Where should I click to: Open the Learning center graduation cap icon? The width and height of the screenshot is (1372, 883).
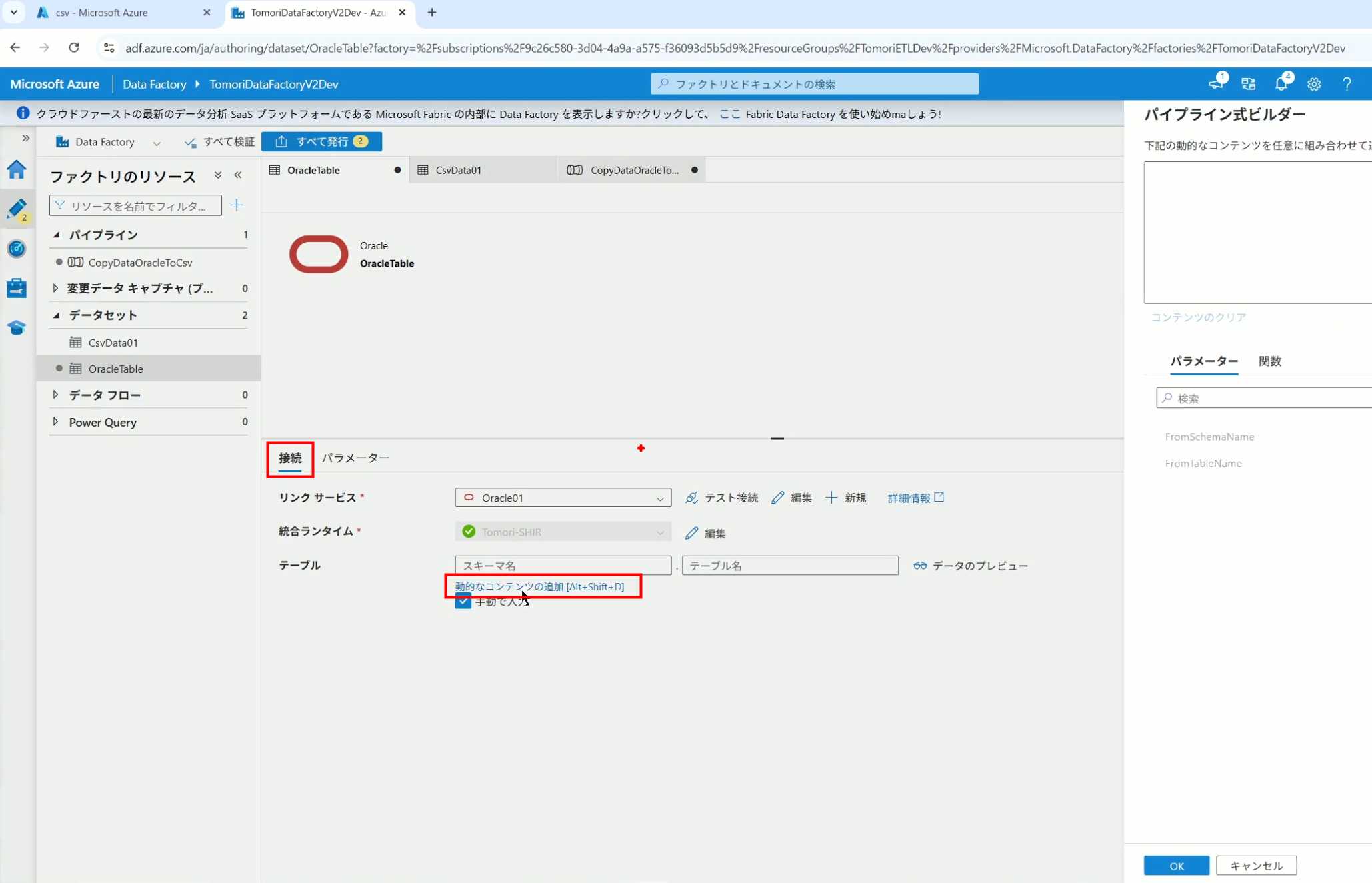point(17,327)
